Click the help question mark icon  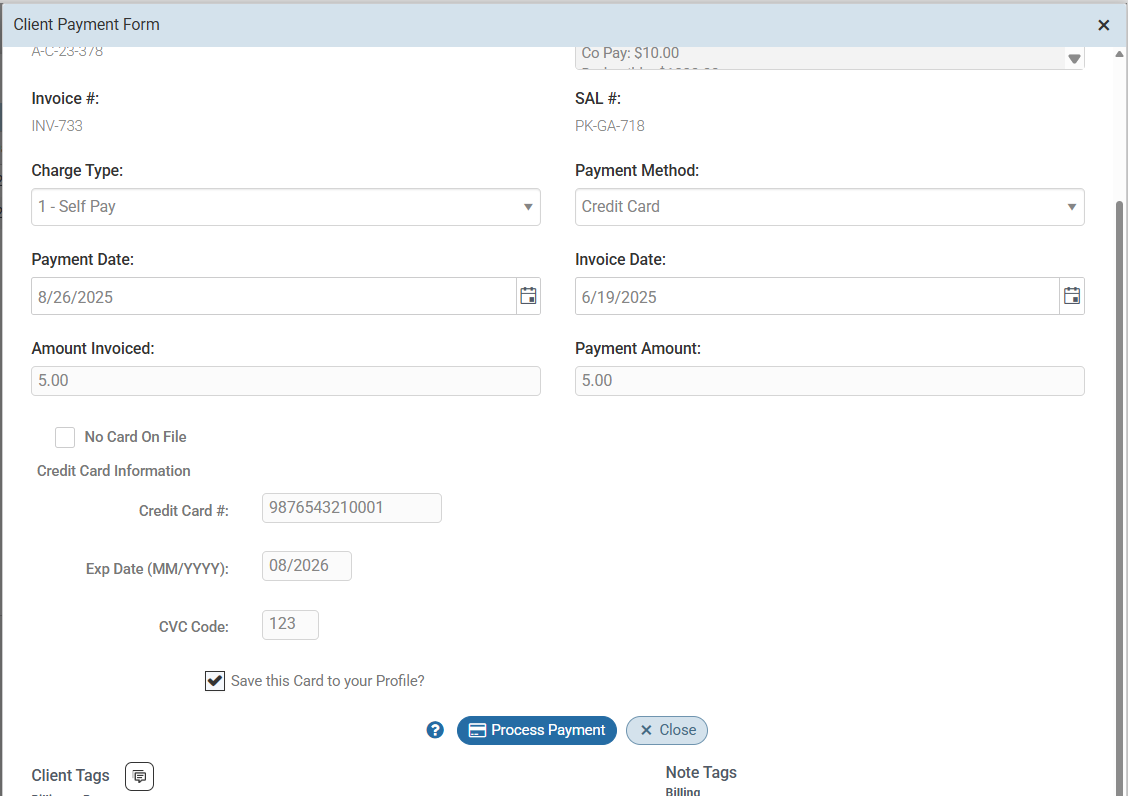tap(435, 730)
